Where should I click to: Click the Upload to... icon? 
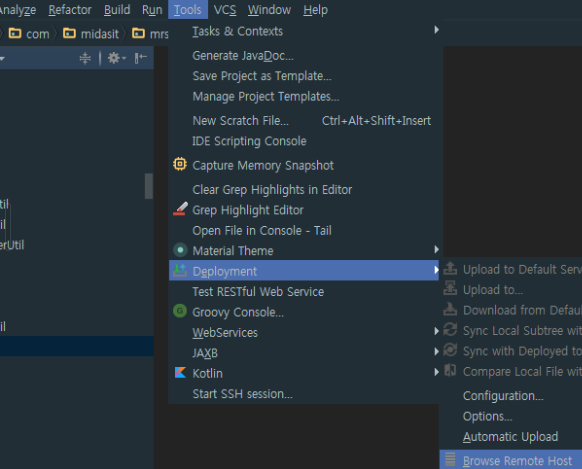tap(450, 288)
